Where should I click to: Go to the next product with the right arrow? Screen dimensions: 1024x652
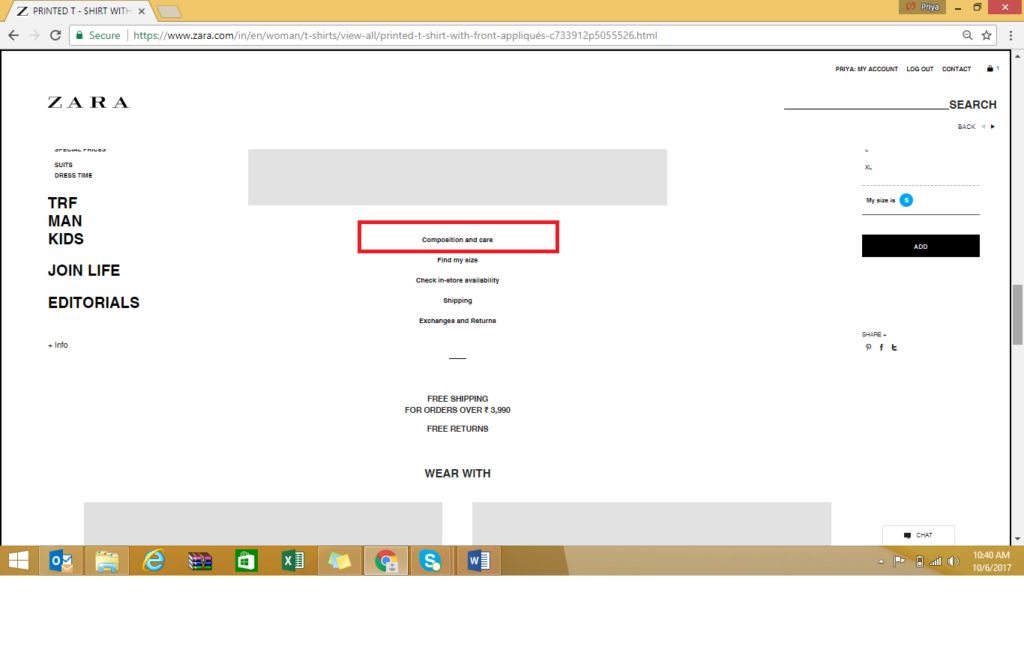click(993, 127)
